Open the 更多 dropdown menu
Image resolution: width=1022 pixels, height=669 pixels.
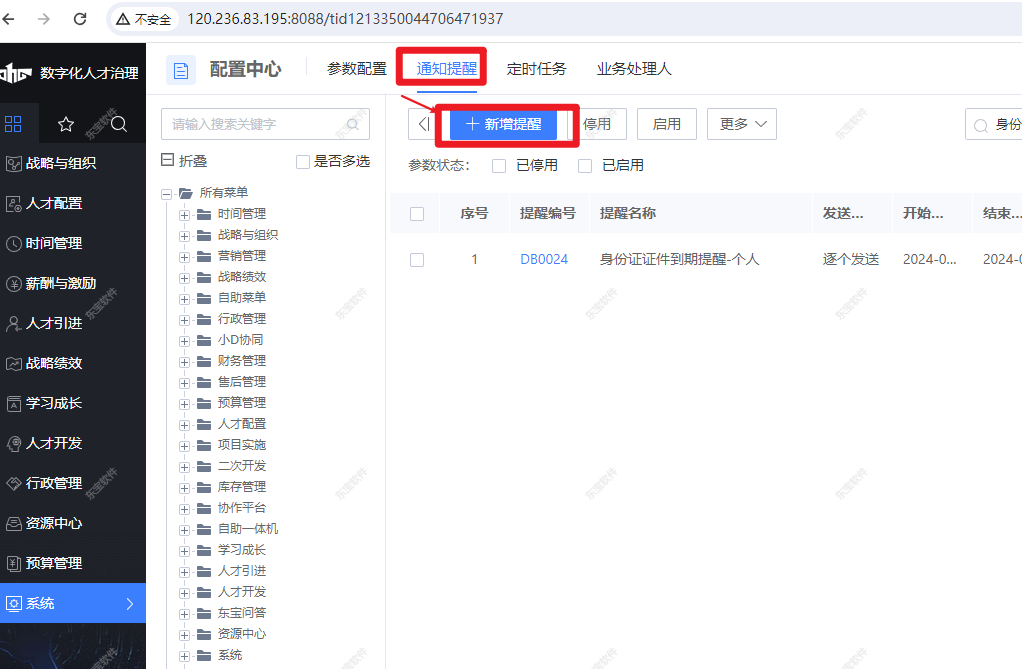741,123
